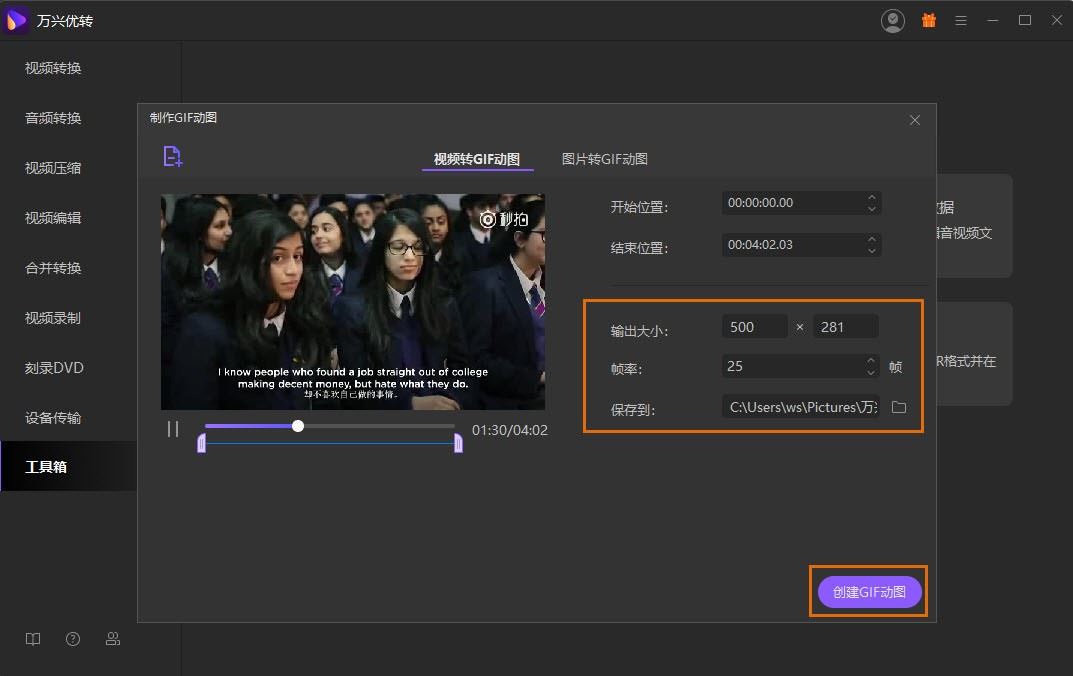Click the orange gift icon
This screenshot has height=676, width=1073.
click(x=929, y=21)
